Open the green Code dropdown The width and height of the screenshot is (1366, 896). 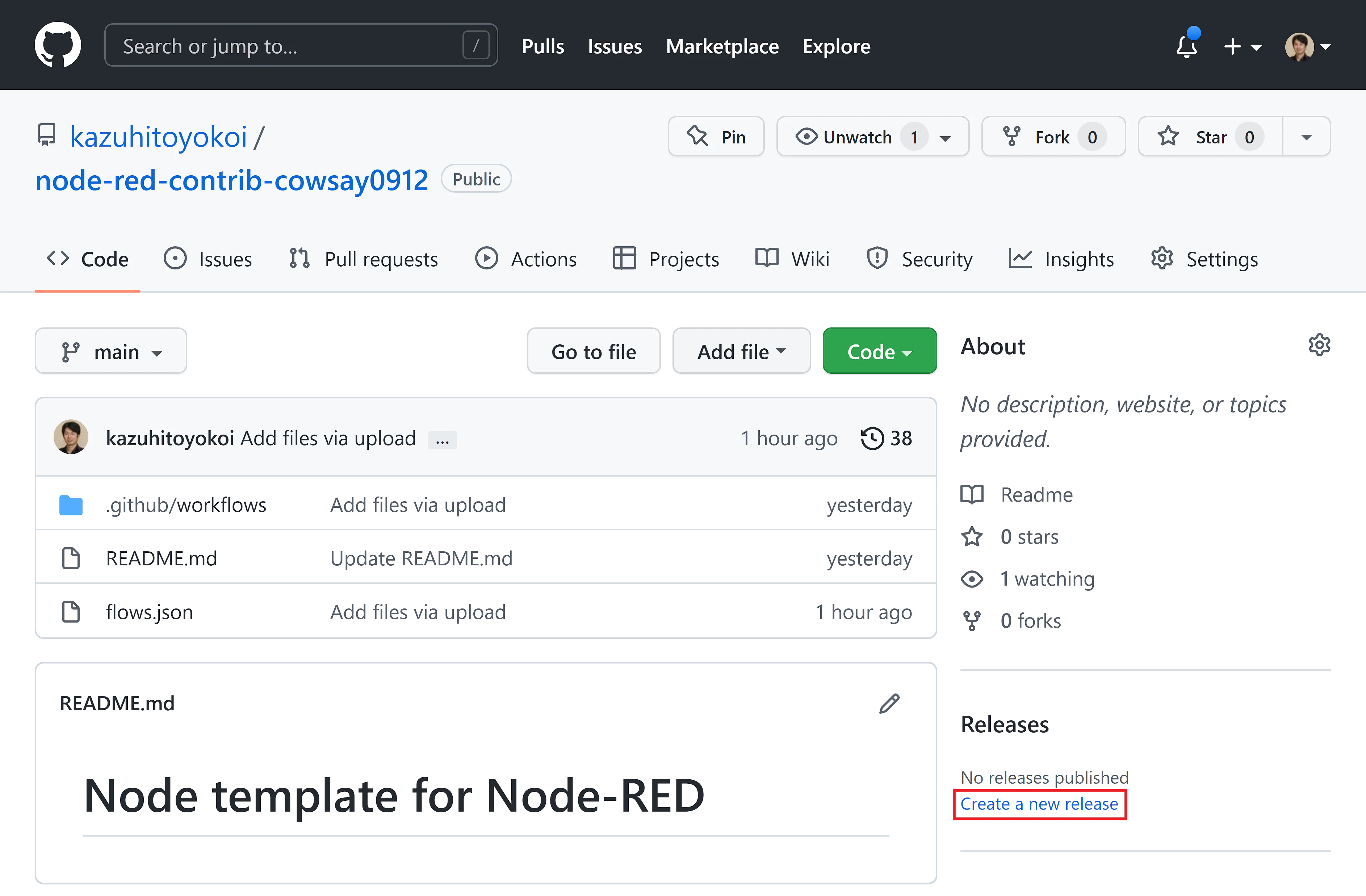879,351
